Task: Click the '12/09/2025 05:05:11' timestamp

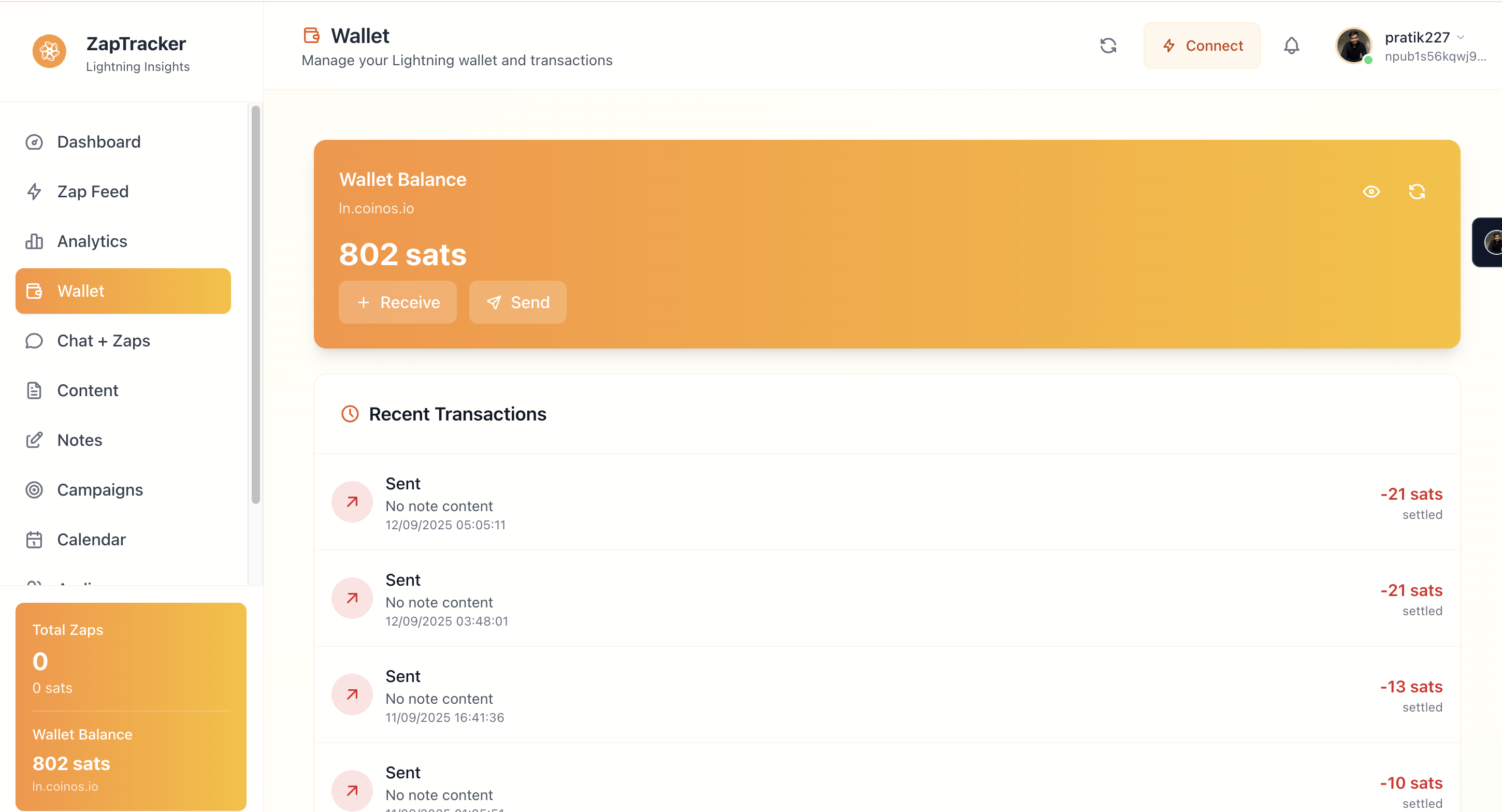Action: click(445, 525)
